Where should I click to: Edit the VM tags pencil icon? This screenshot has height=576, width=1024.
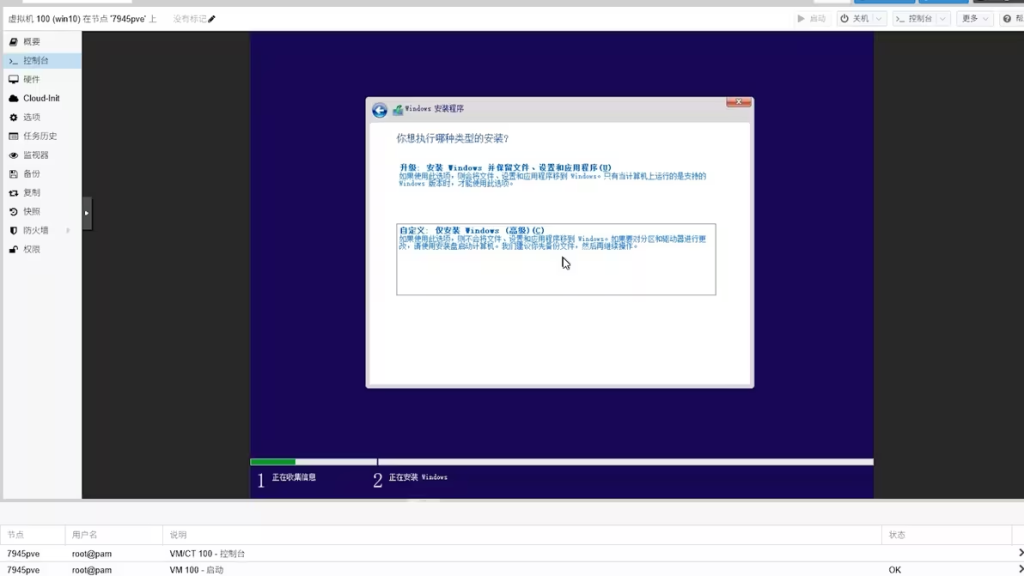tap(212, 19)
